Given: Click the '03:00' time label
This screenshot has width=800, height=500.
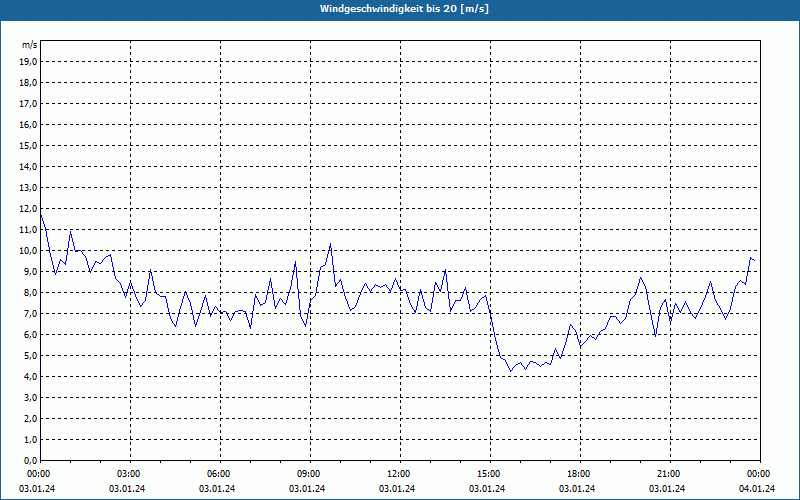Looking at the screenshot, I should pyautogui.click(x=129, y=474).
